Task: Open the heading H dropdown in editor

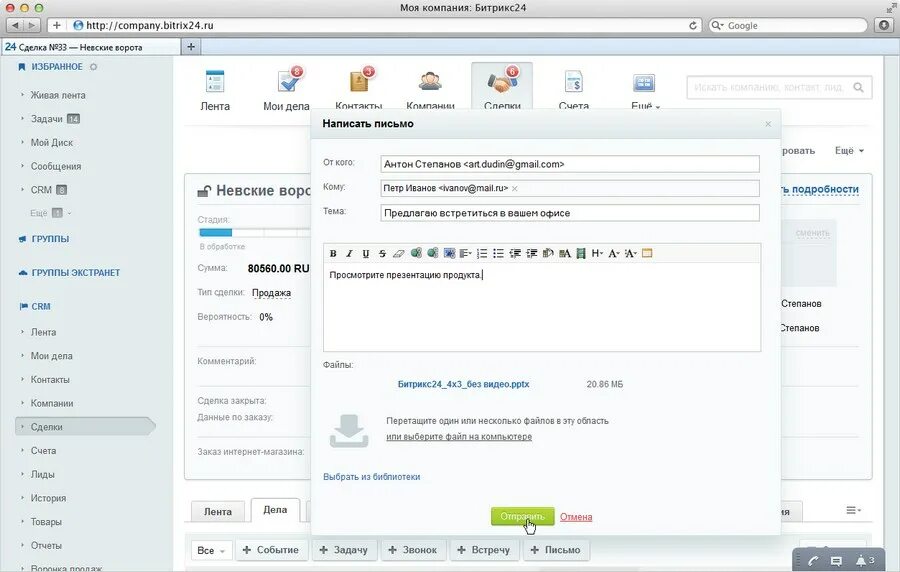Action: coord(598,253)
